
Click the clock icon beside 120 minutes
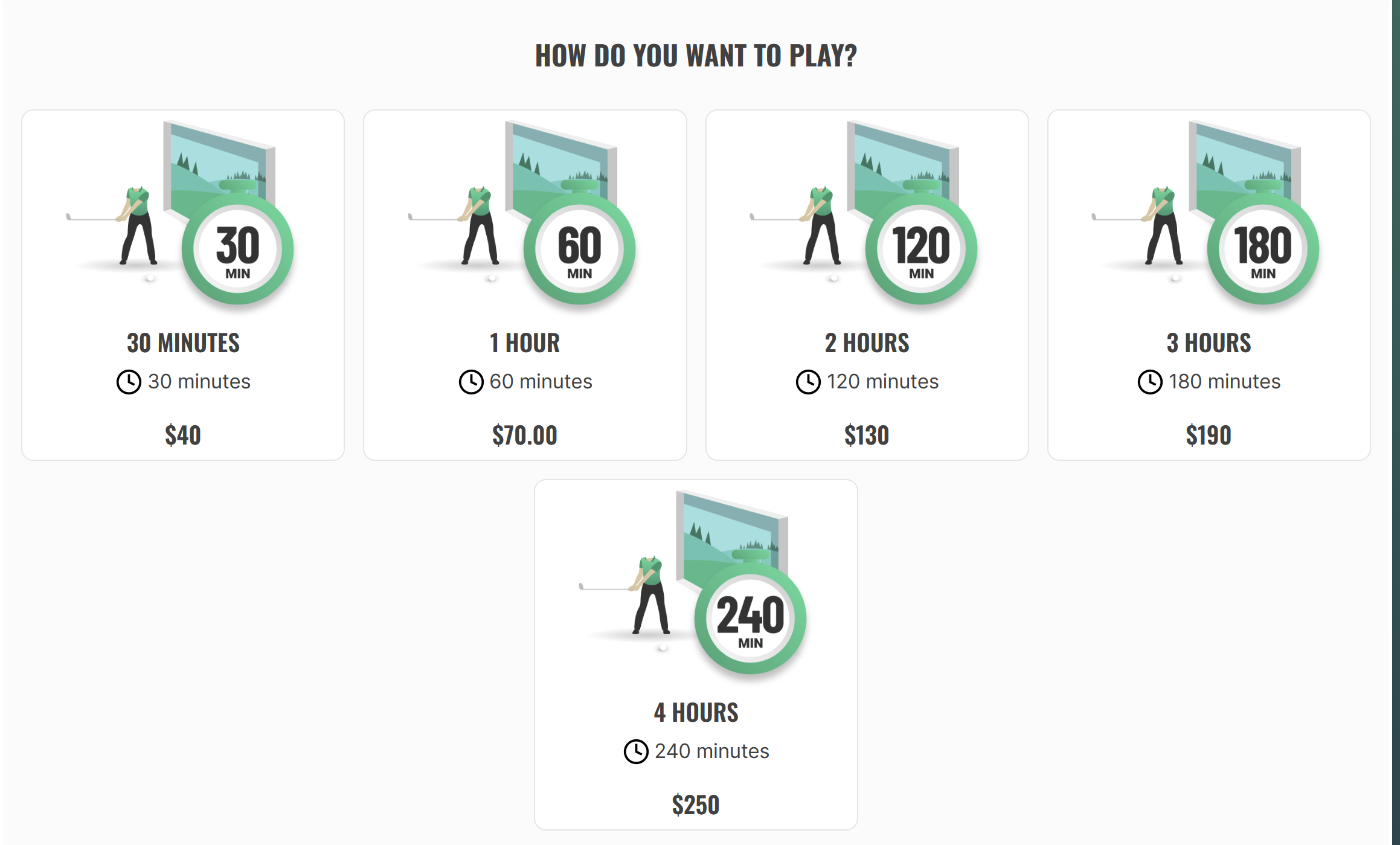[x=808, y=382]
